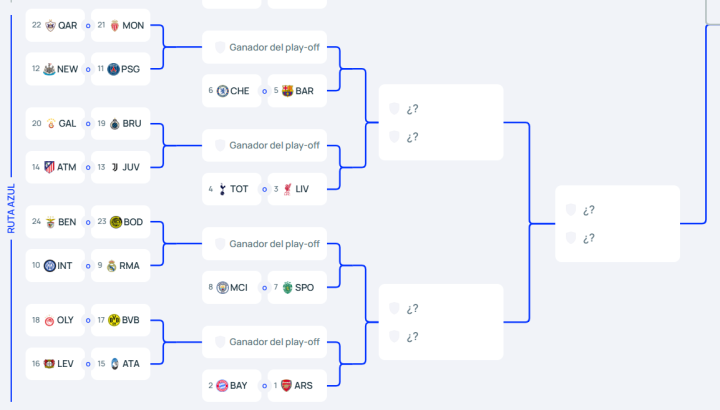Click the Chelsea club crest
Screen dimensions: 720x410
point(222,91)
